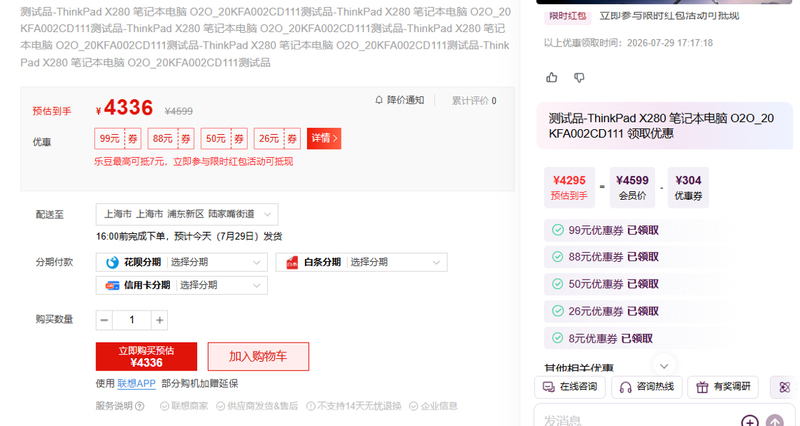
Task: Click the 在线咨询 chat icon
Action: coord(548,387)
